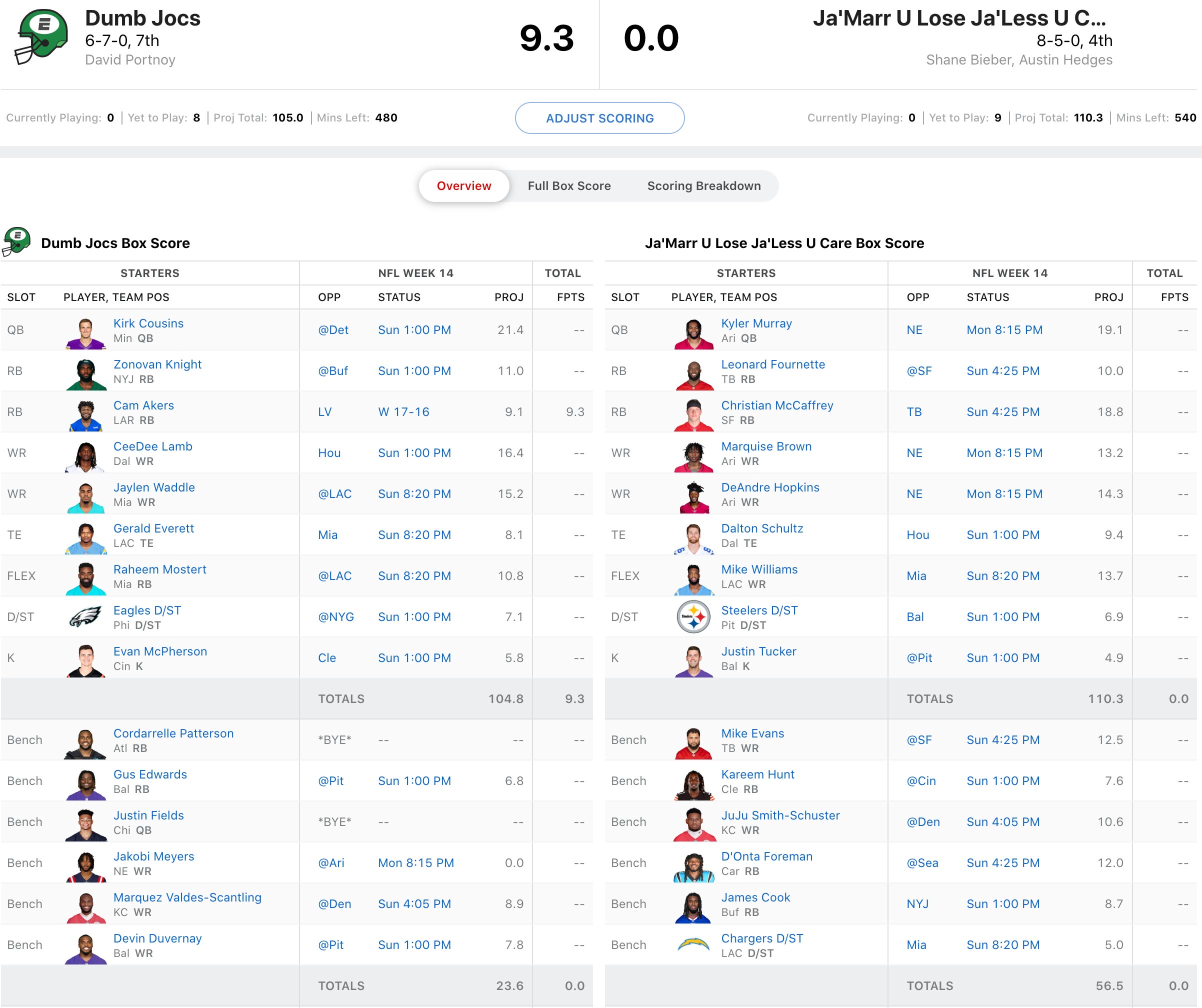Open Justin Tucker's player page
Screen dimensions: 1202x1008
758,651
